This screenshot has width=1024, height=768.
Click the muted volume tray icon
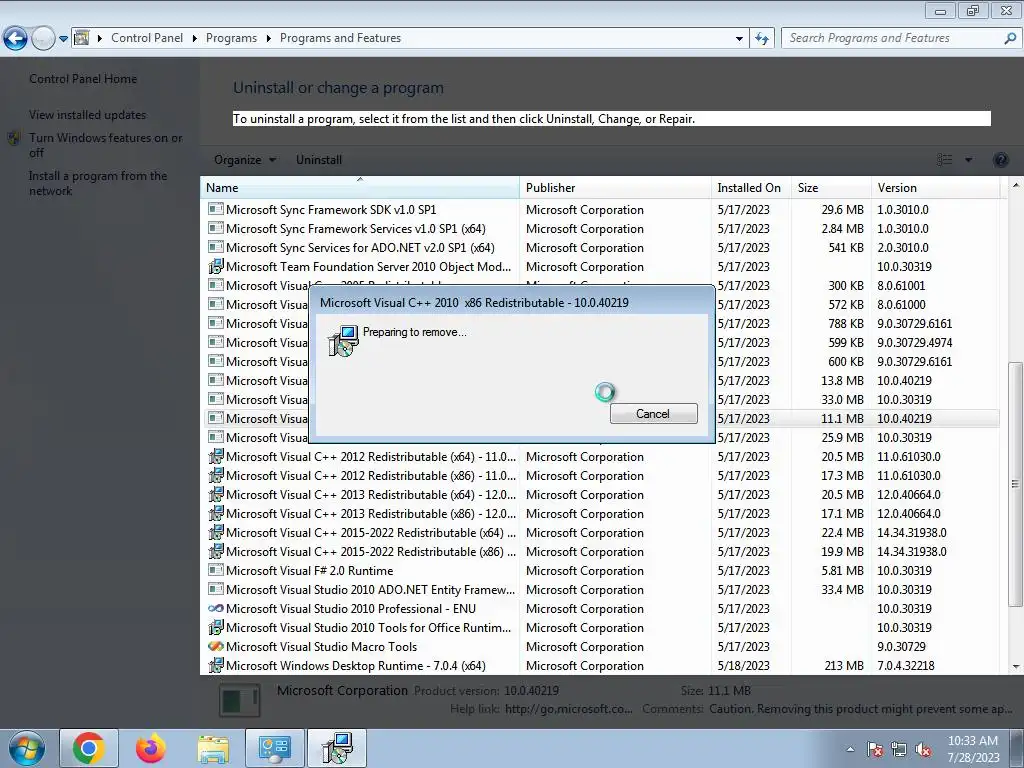[x=923, y=749]
